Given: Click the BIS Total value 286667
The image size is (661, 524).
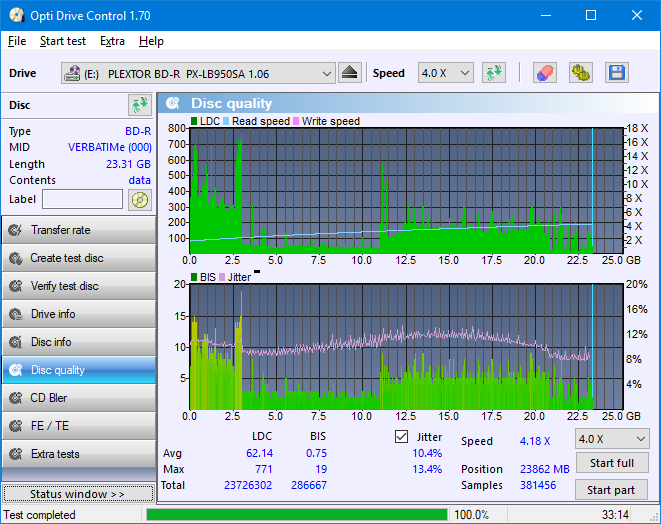Looking at the screenshot, I should [309, 485].
